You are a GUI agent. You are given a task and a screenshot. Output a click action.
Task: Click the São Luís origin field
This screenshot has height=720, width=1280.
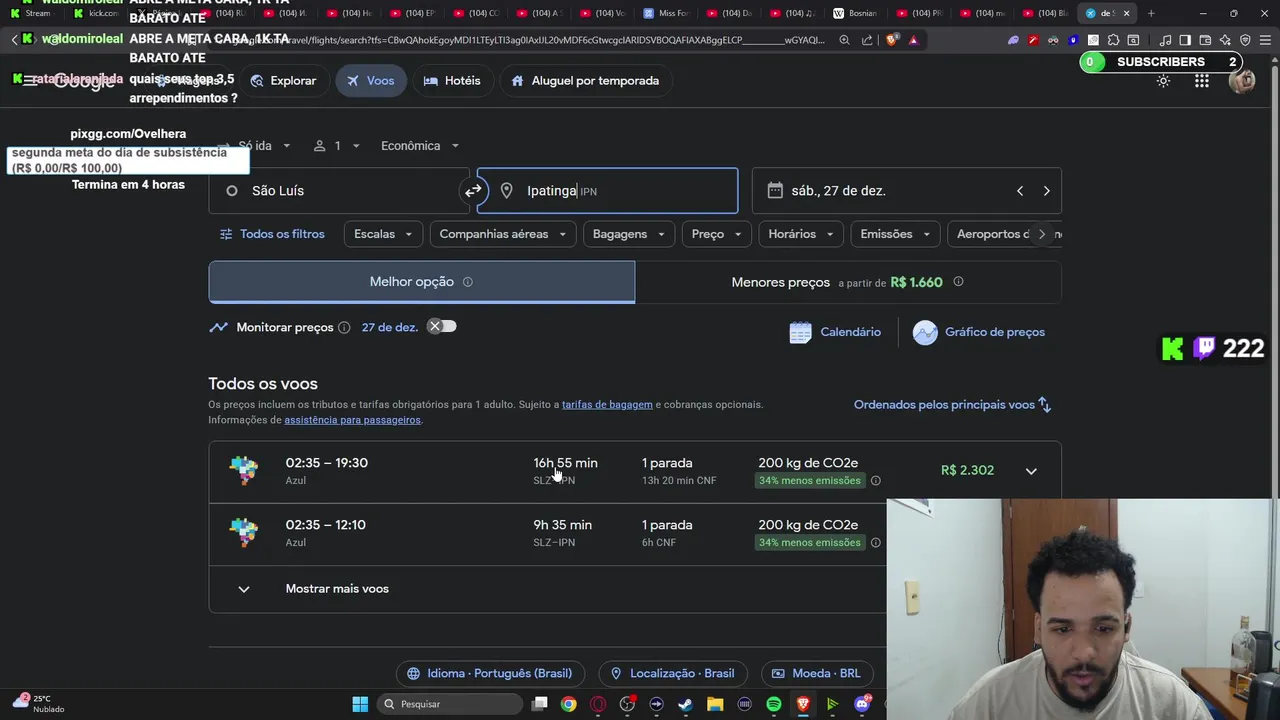point(338,191)
